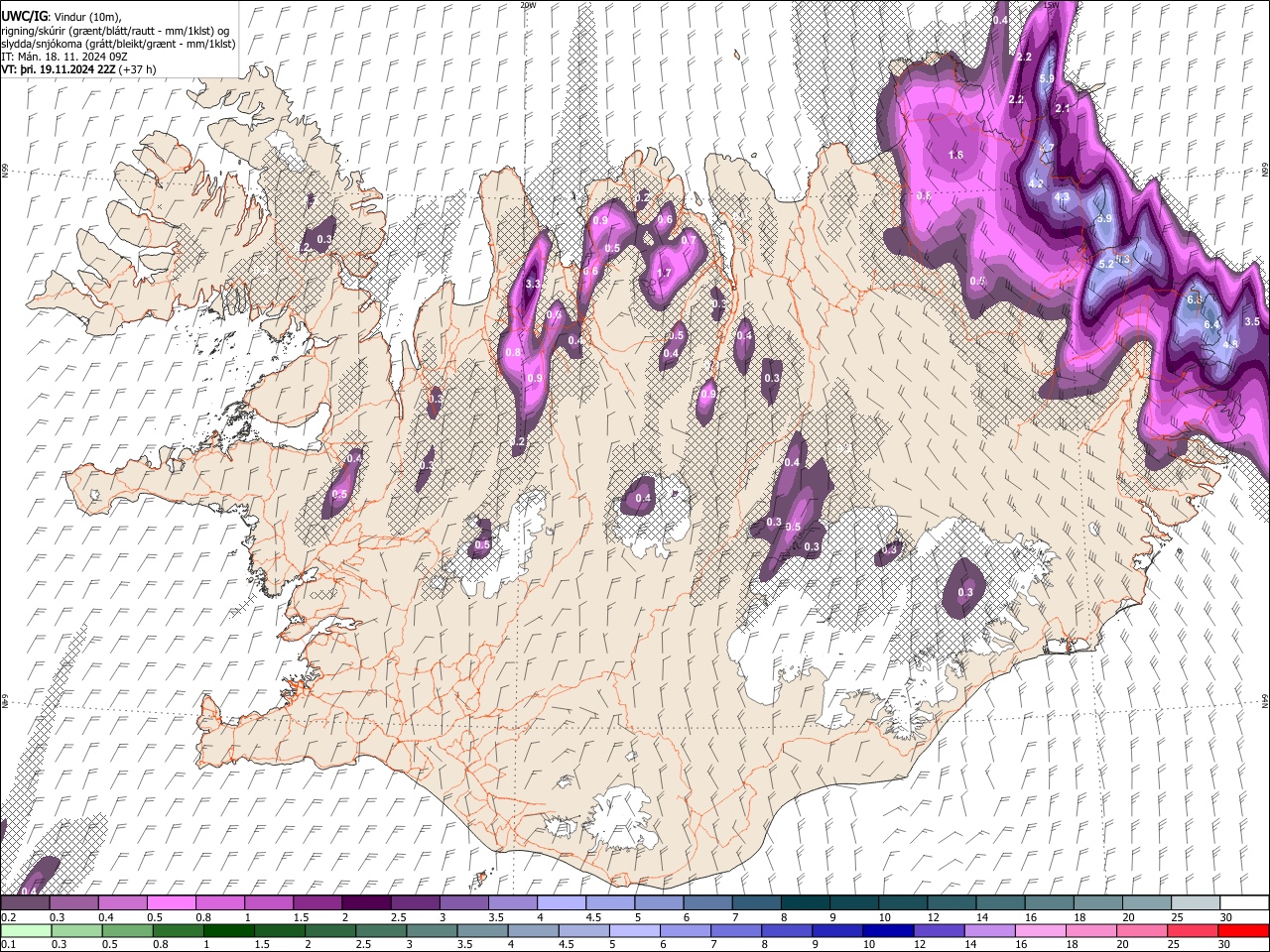This screenshot has width=1270, height=952.
Task: Click the '4.2' precipitation value on the map
Action: coord(1036,184)
